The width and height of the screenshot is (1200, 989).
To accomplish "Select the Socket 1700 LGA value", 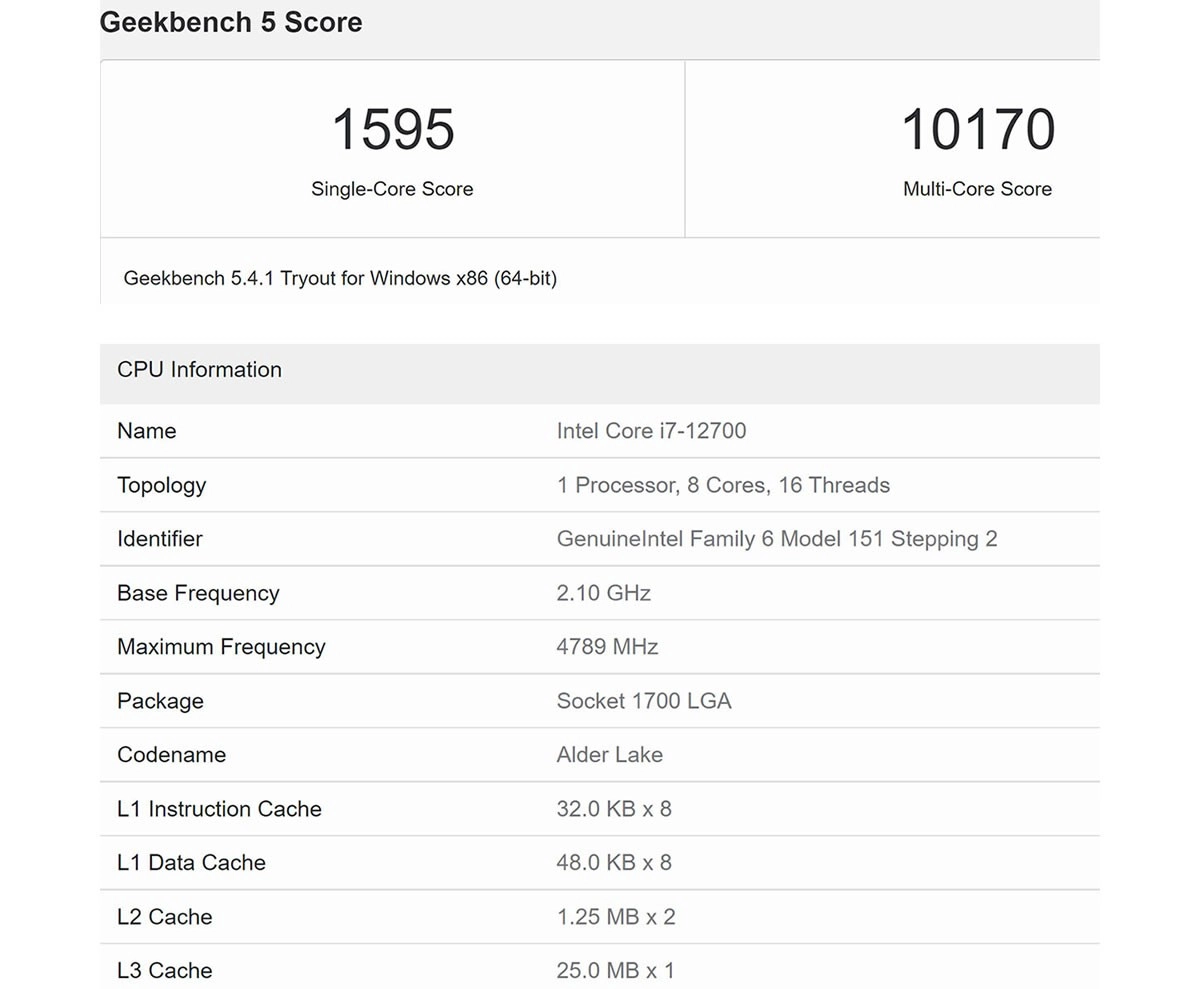I will point(644,701).
